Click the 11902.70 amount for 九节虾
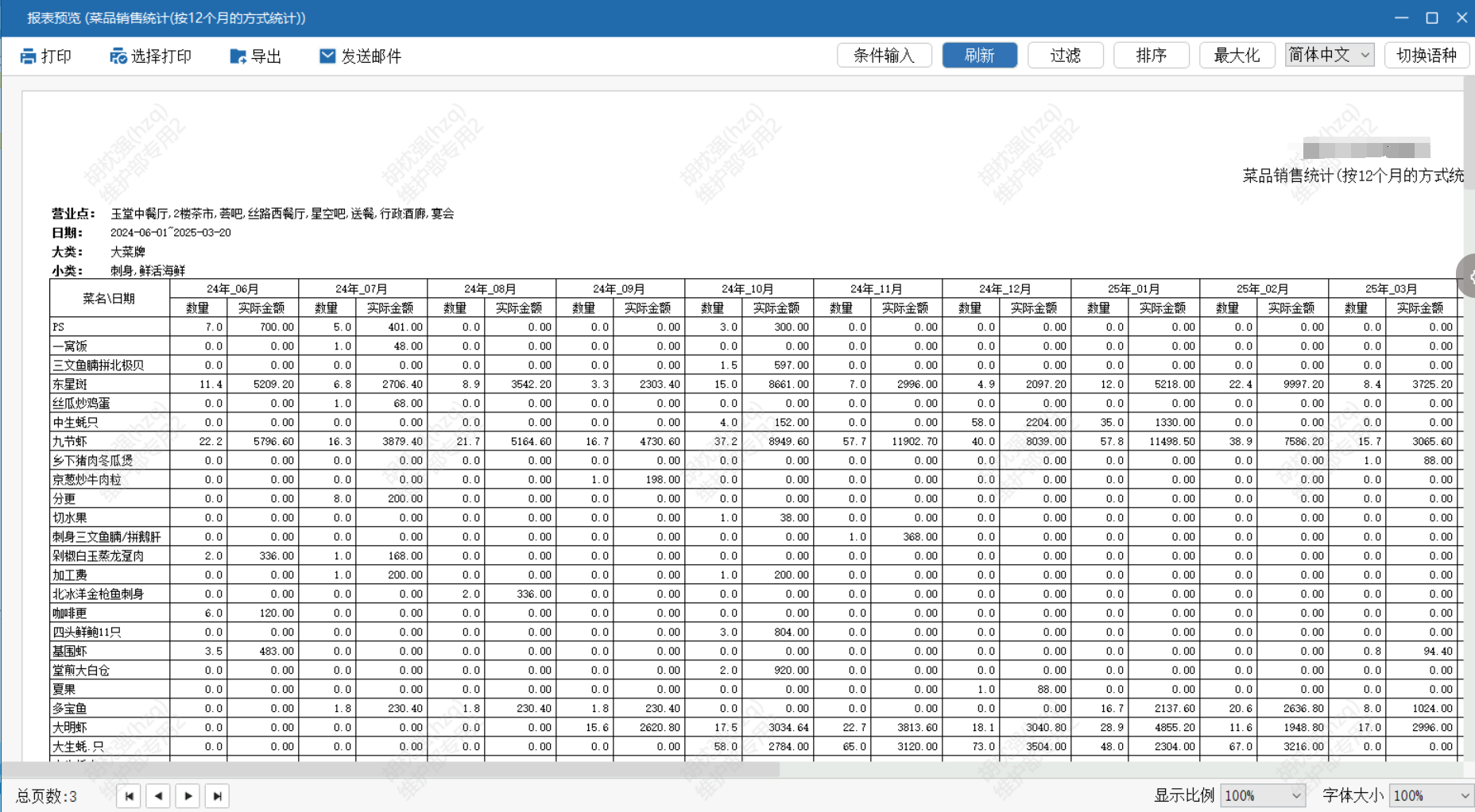Viewport: 1475px width, 812px height. coord(907,442)
